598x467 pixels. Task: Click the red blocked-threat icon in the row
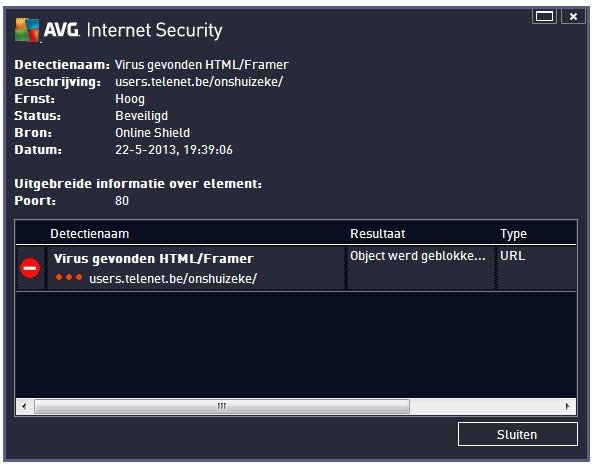pyautogui.click(x=30, y=268)
